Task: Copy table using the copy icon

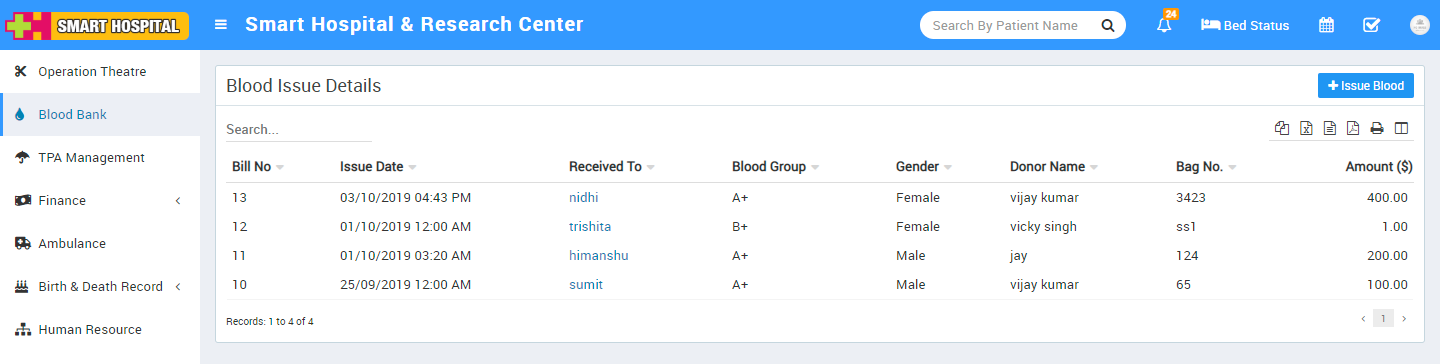Action: (x=1282, y=128)
